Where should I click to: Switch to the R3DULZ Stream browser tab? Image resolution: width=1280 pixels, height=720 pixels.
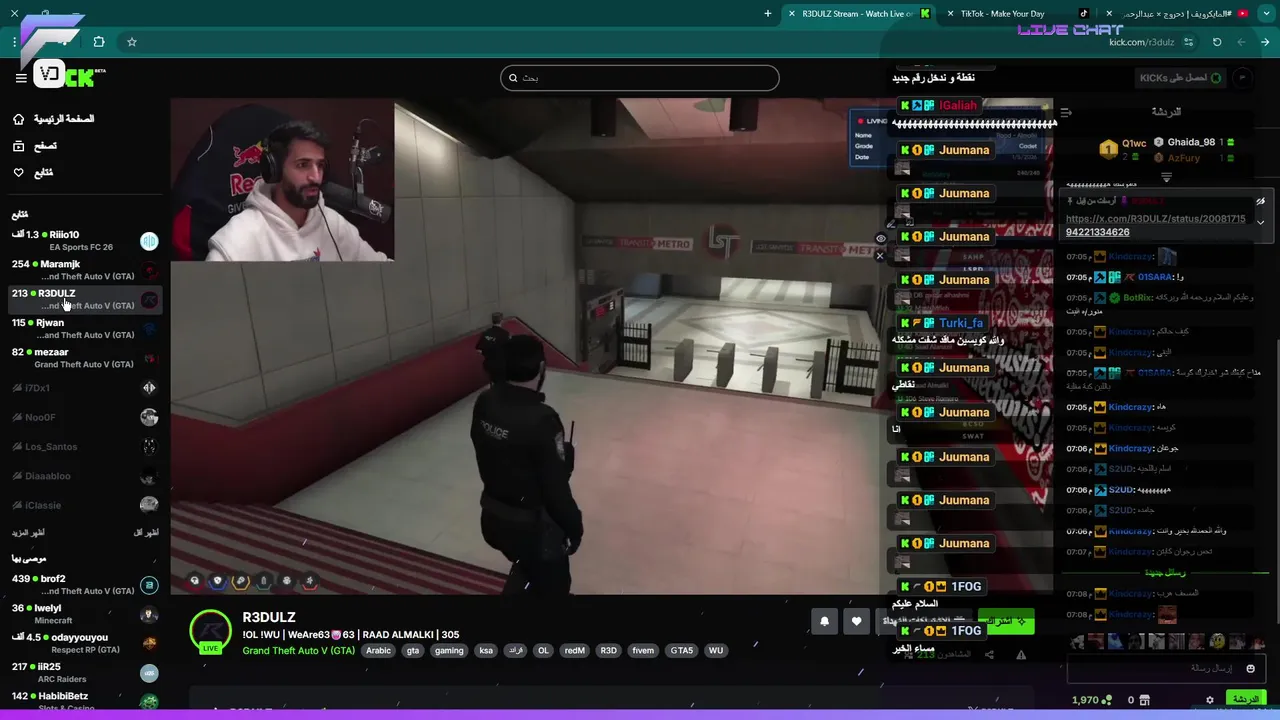[858, 13]
